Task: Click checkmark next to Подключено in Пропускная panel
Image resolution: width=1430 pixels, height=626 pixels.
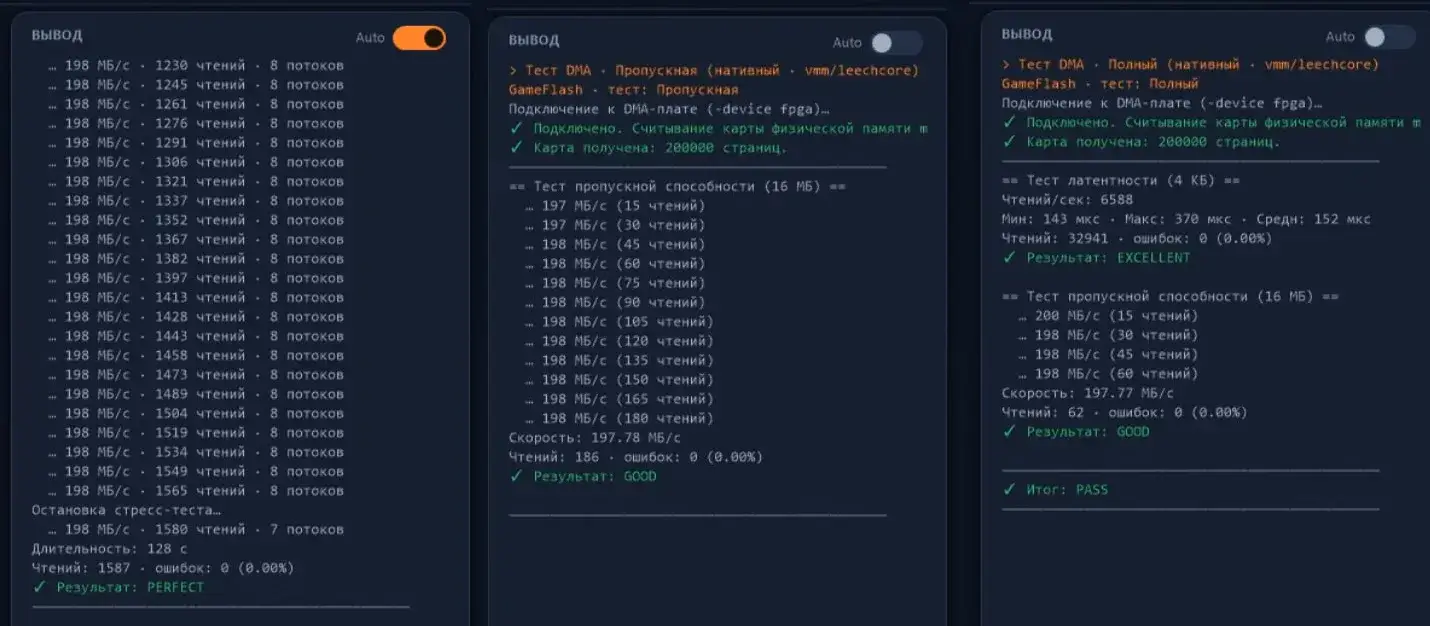Action: point(516,128)
